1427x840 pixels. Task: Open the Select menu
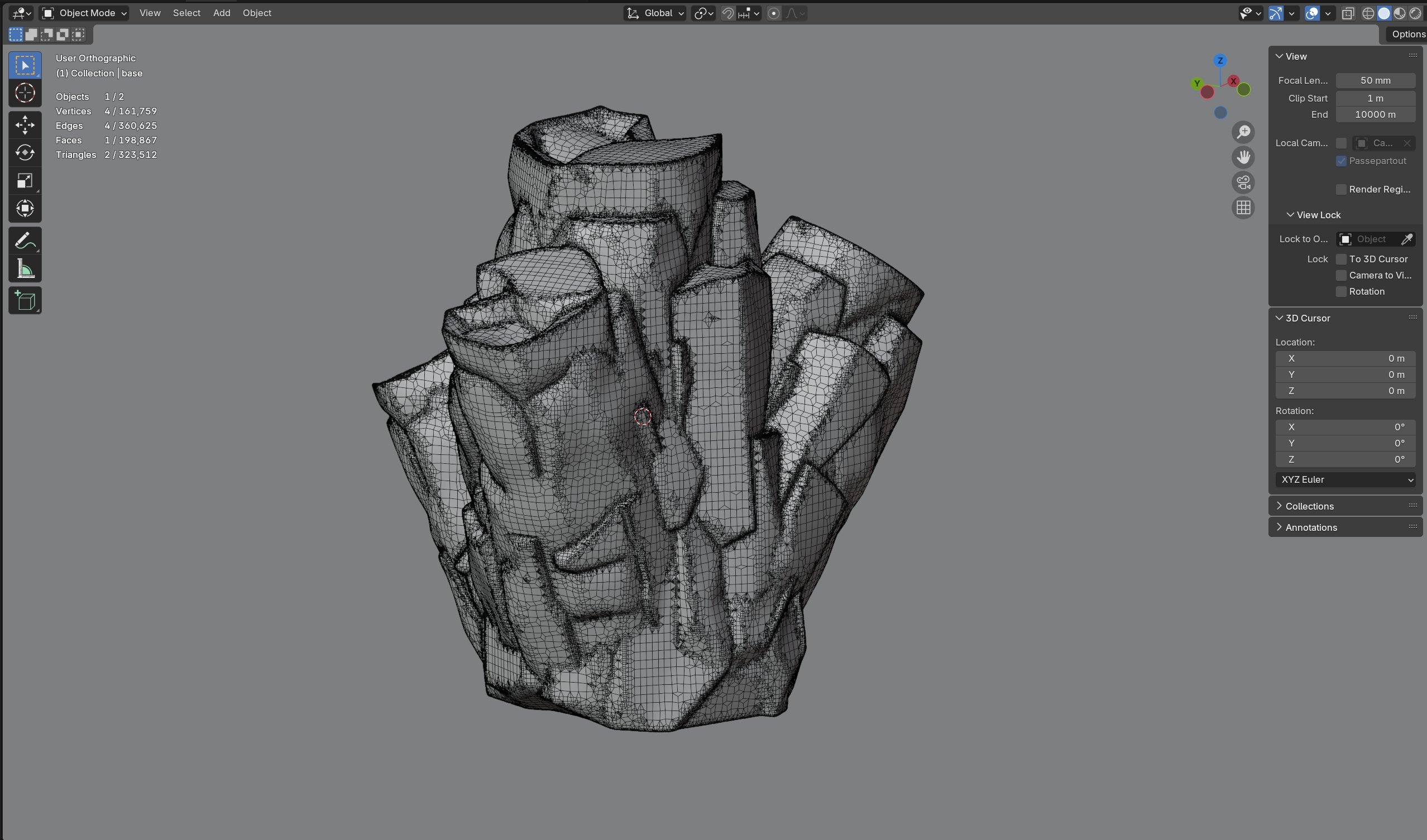(186, 13)
